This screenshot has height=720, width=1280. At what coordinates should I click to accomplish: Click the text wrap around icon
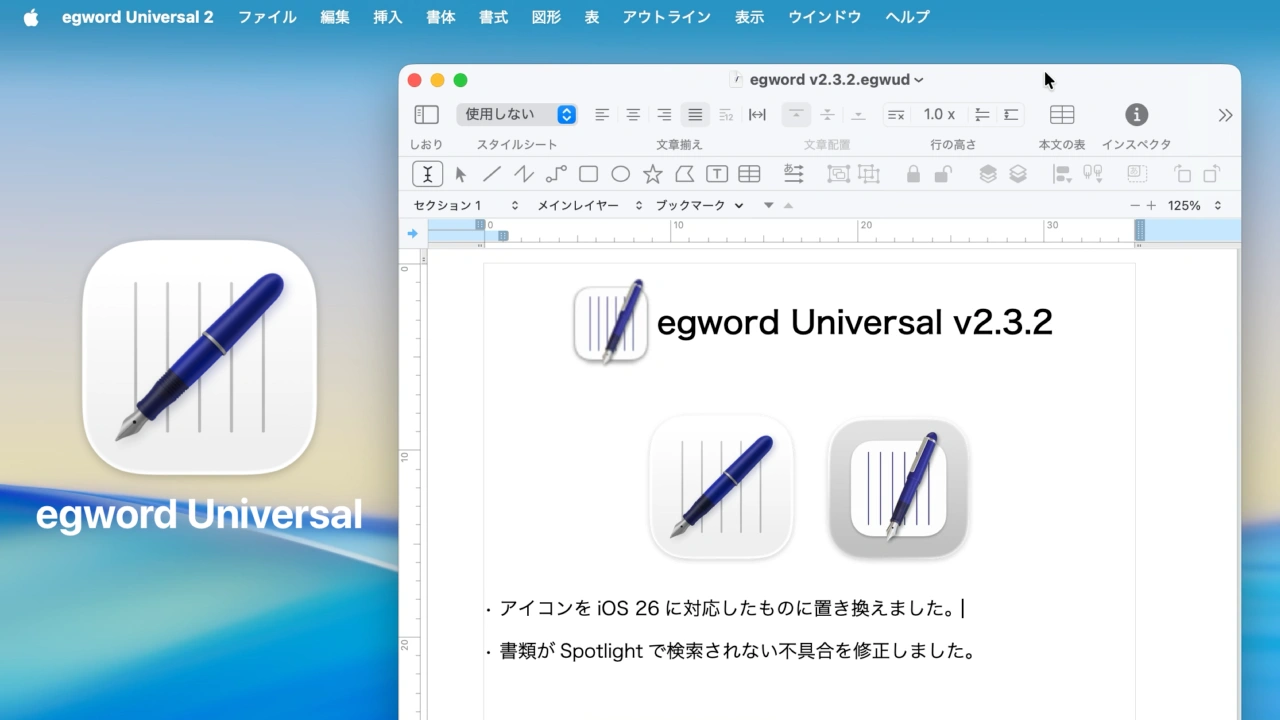tap(1137, 174)
